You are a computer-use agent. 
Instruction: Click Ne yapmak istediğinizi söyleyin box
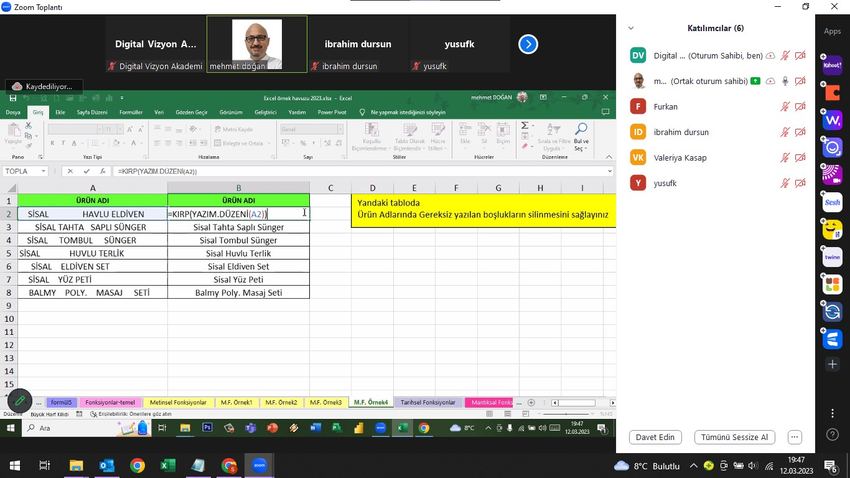408,112
